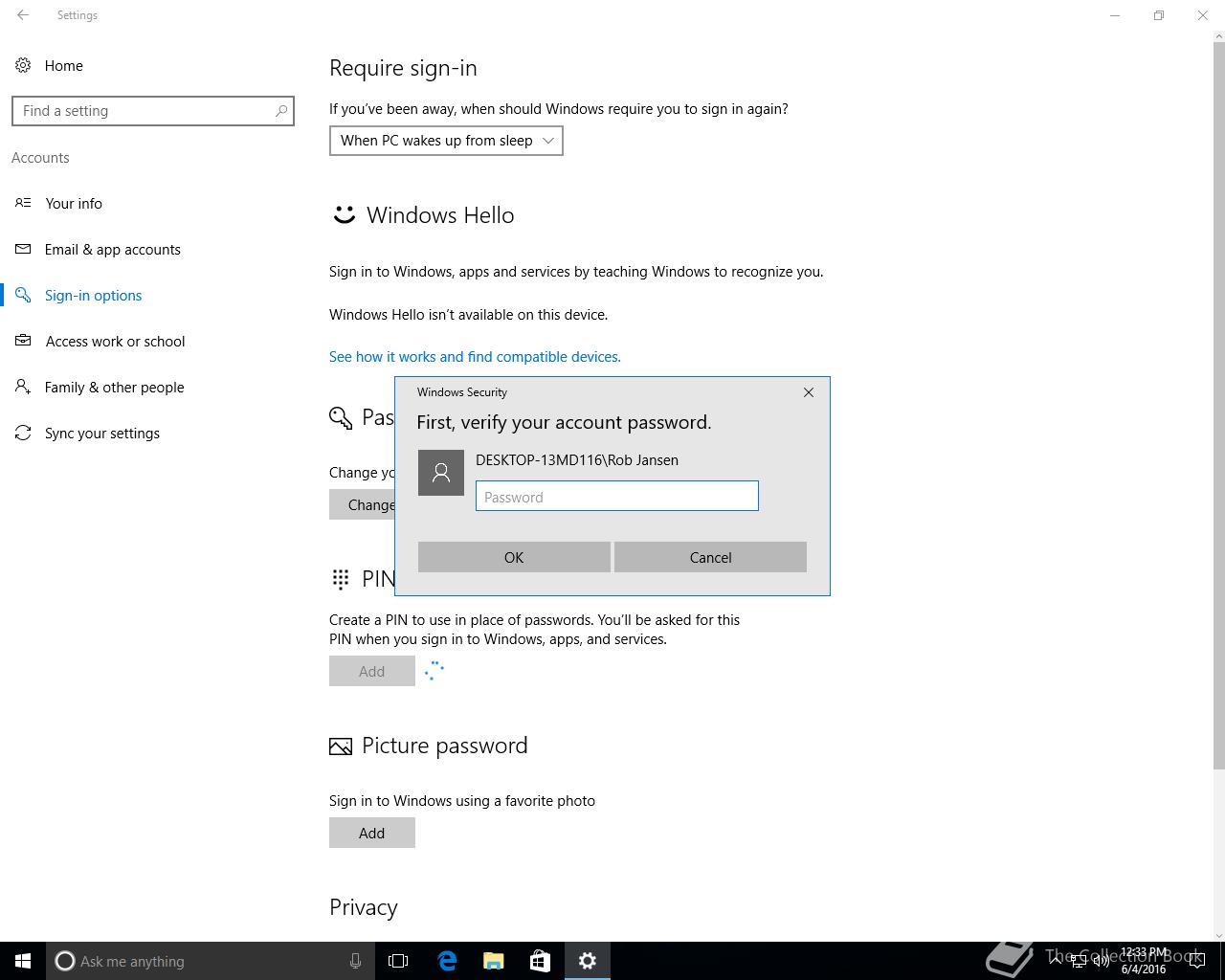Click the Sign-in options key icon
The width and height of the screenshot is (1225, 980).
[23, 295]
